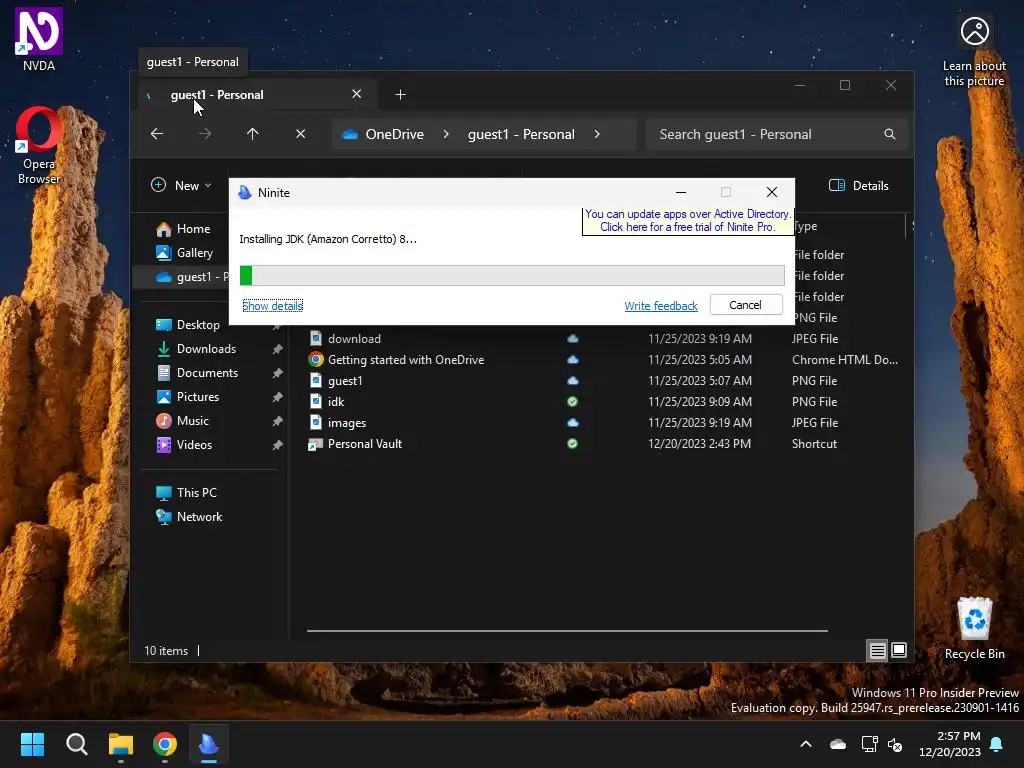Show hidden system tray icons
Viewport: 1024px width, 768px height.
pos(806,744)
